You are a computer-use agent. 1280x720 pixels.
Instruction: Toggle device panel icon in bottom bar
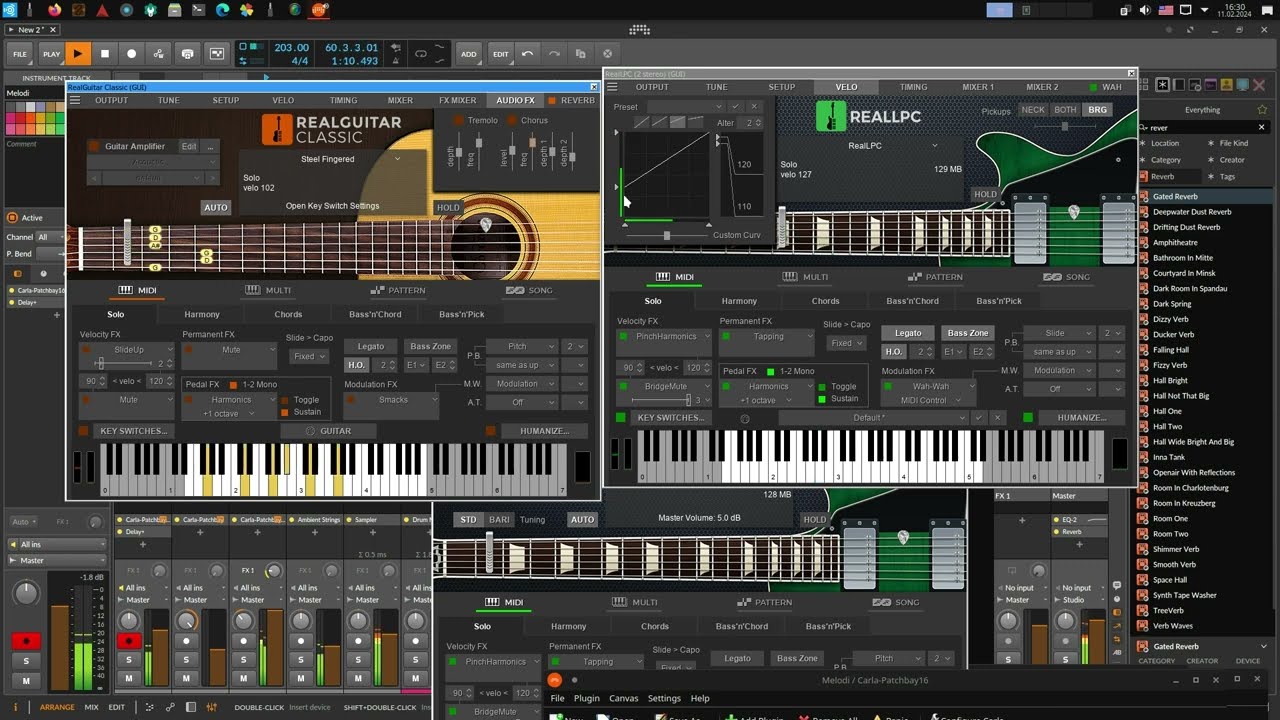[192, 707]
